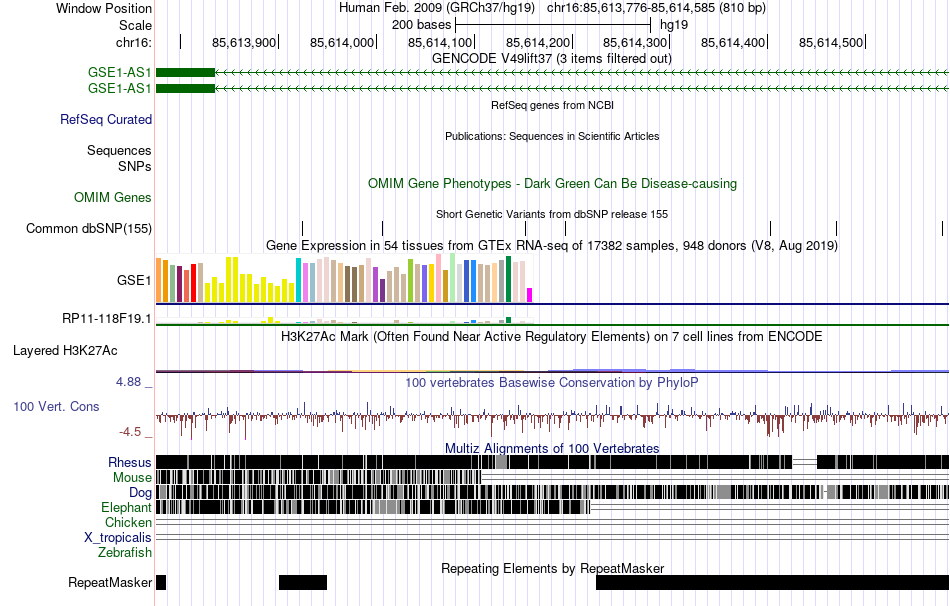Click the Zebrafish alignment label
The height and width of the screenshot is (606, 950).
(125, 553)
